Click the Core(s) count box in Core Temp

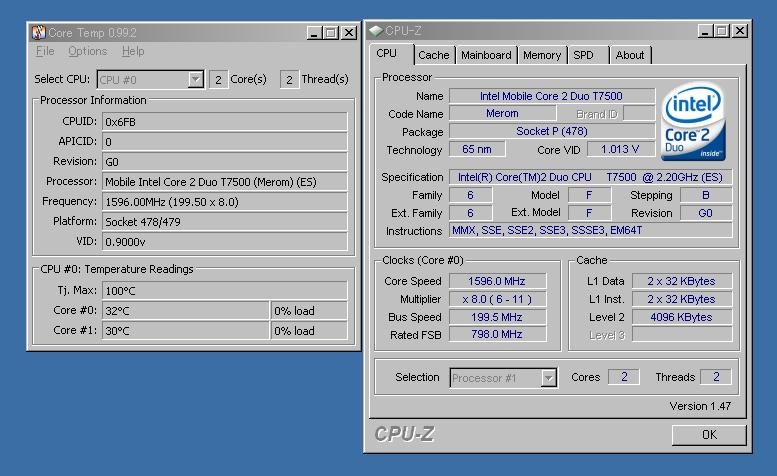coord(218,80)
